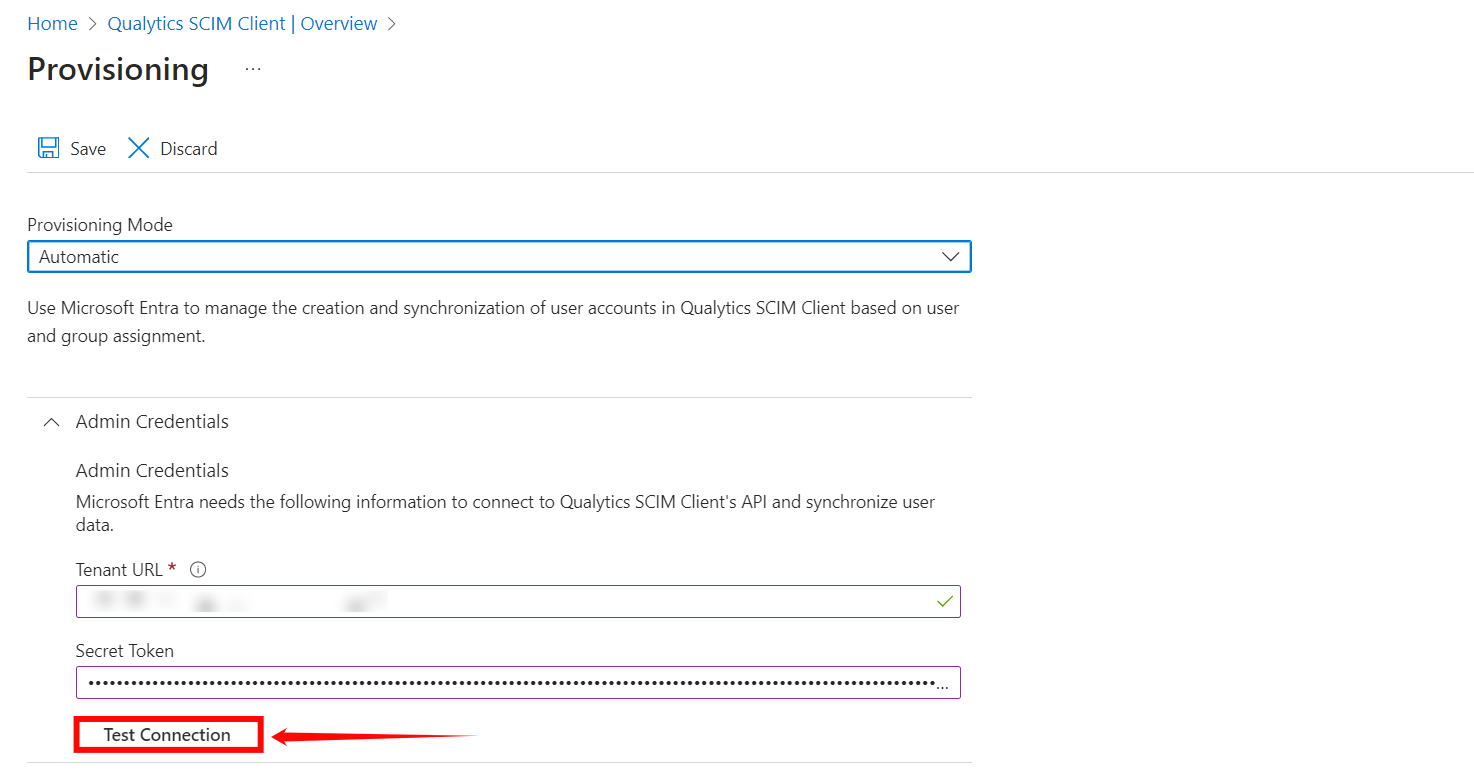Click the green checkmark in Tenant URL field

pyautogui.click(x=944, y=601)
